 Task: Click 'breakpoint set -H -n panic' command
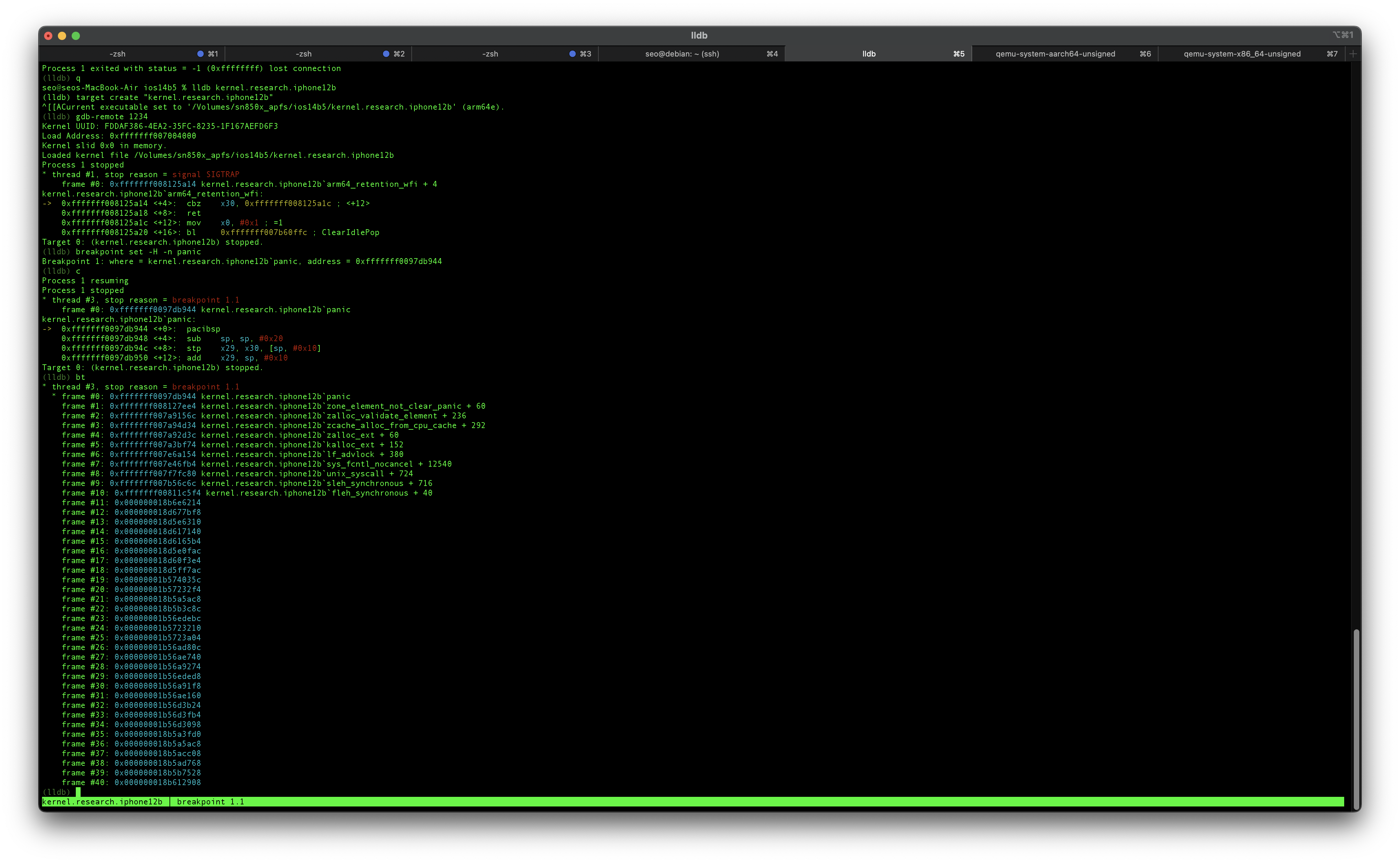pos(138,252)
